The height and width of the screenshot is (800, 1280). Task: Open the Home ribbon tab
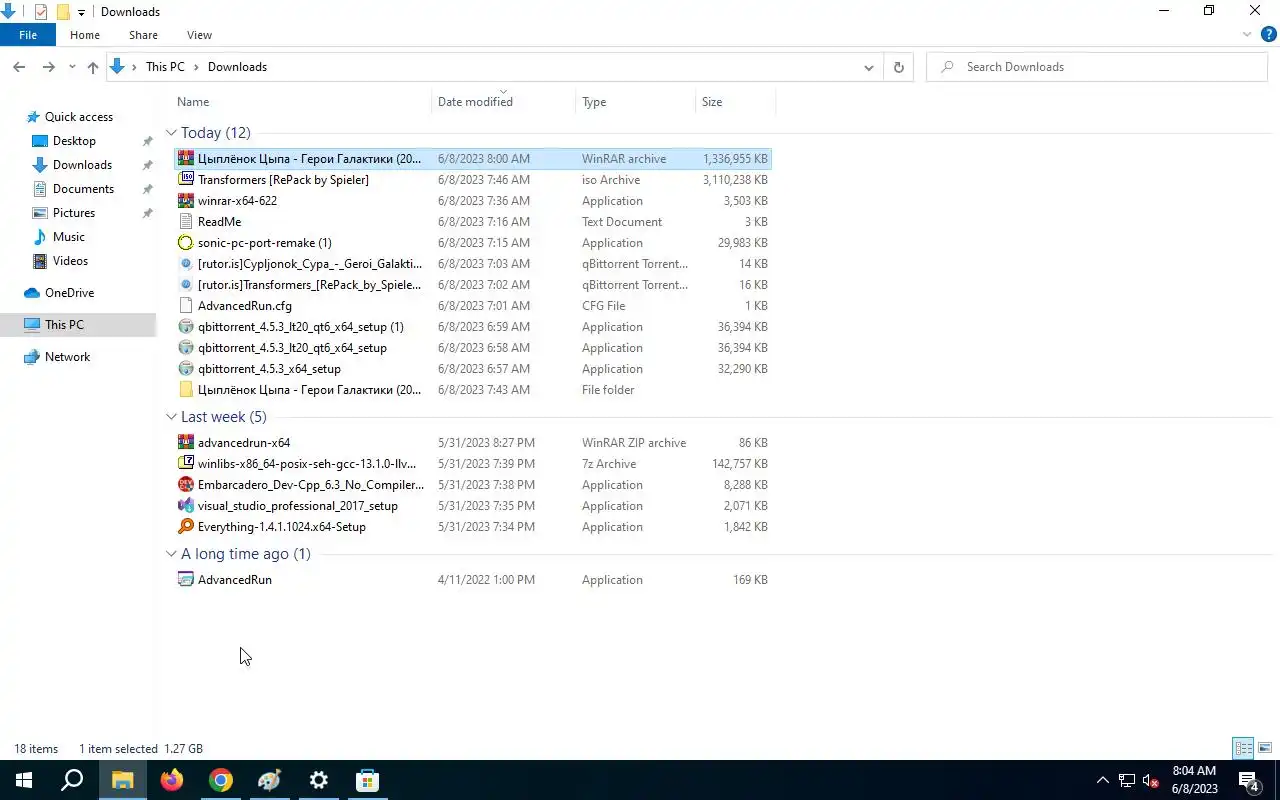pyautogui.click(x=85, y=35)
